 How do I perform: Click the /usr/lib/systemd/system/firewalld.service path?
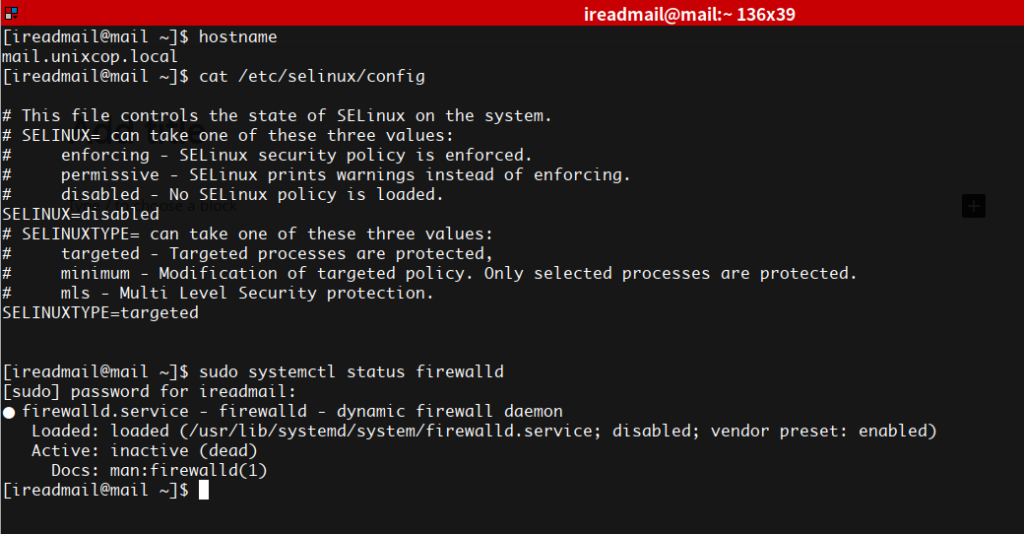pyautogui.click(x=391, y=431)
